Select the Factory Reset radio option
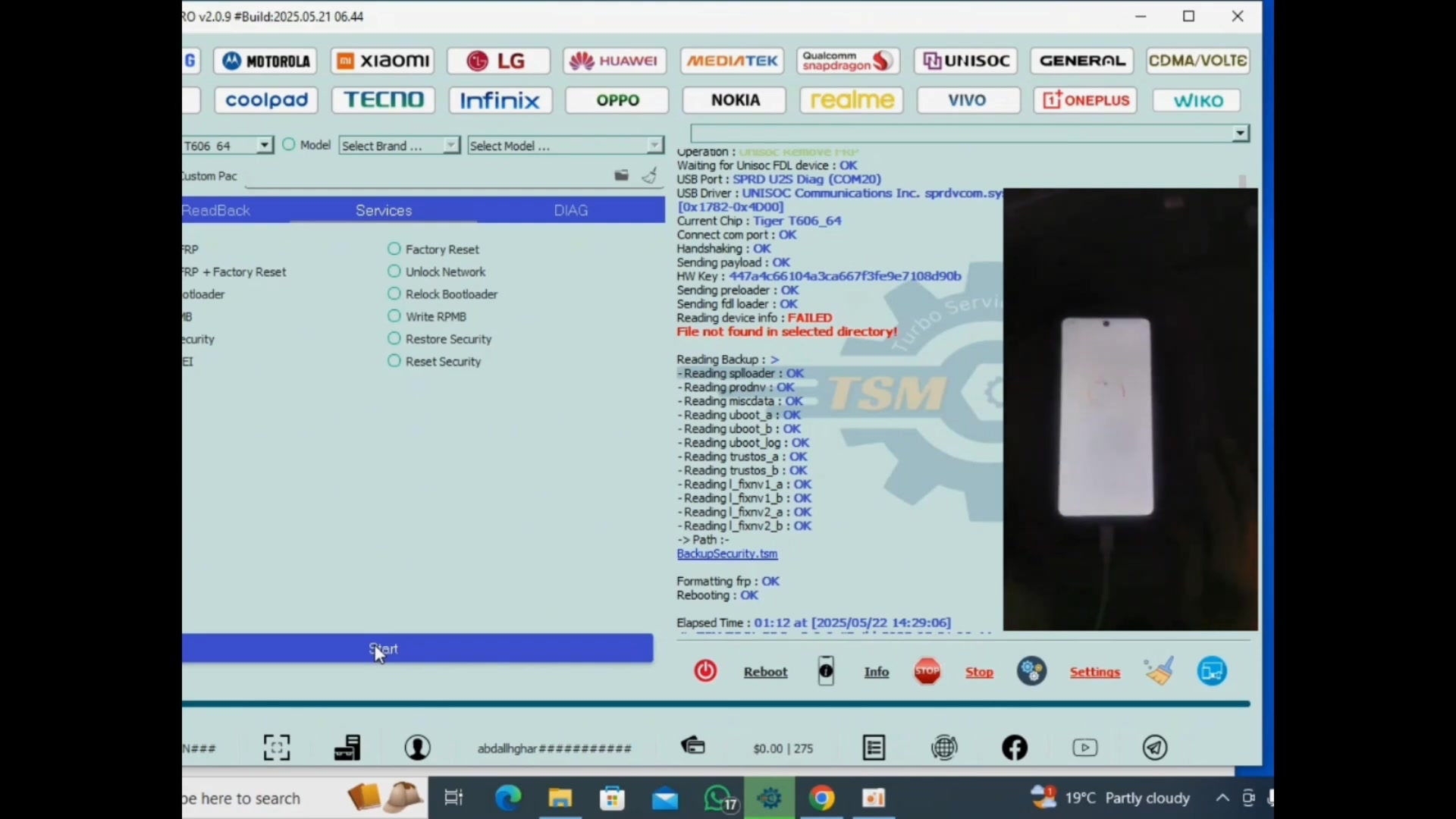Viewport: 1456px width, 819px height. coord(394,249)
